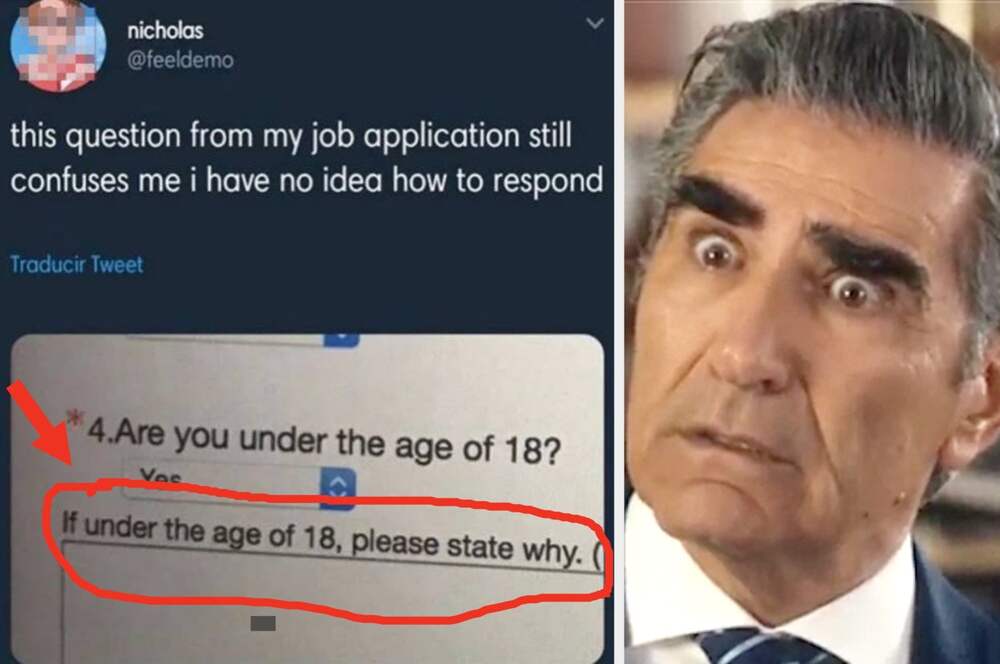
Task: Open the nicholas display name
Action: 165,30
